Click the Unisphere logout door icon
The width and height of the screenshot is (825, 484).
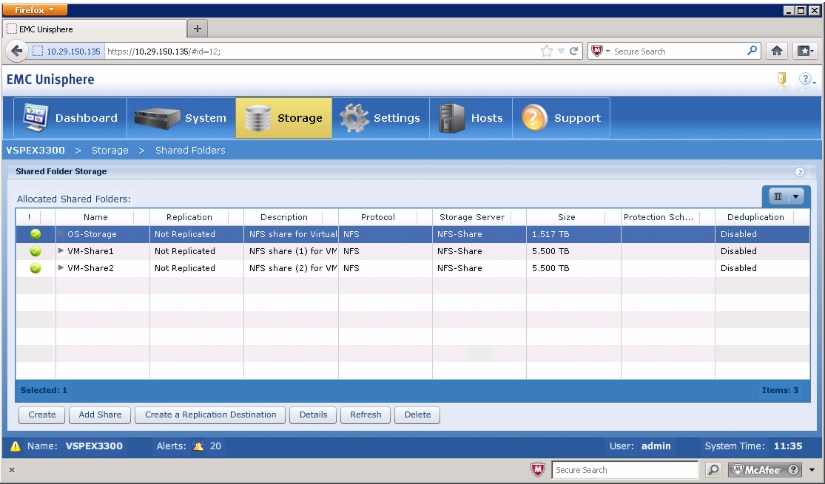781,79
